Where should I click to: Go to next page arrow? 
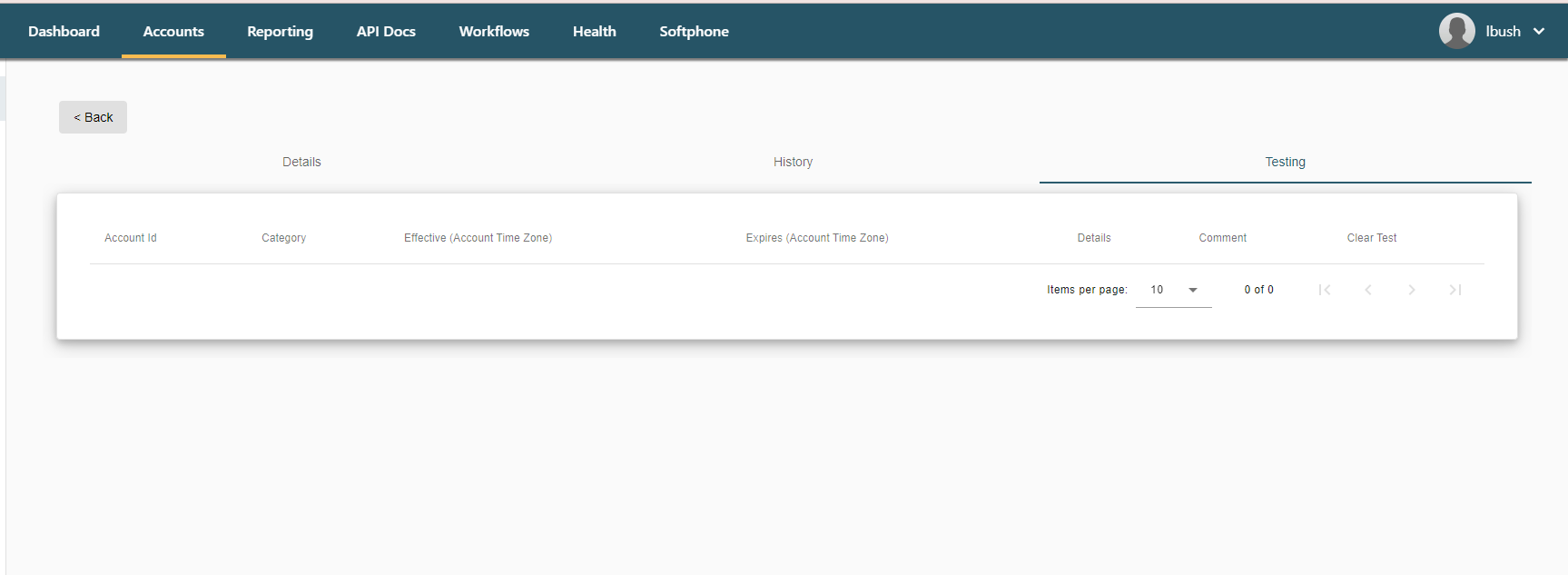click(x=1412, y=290)
